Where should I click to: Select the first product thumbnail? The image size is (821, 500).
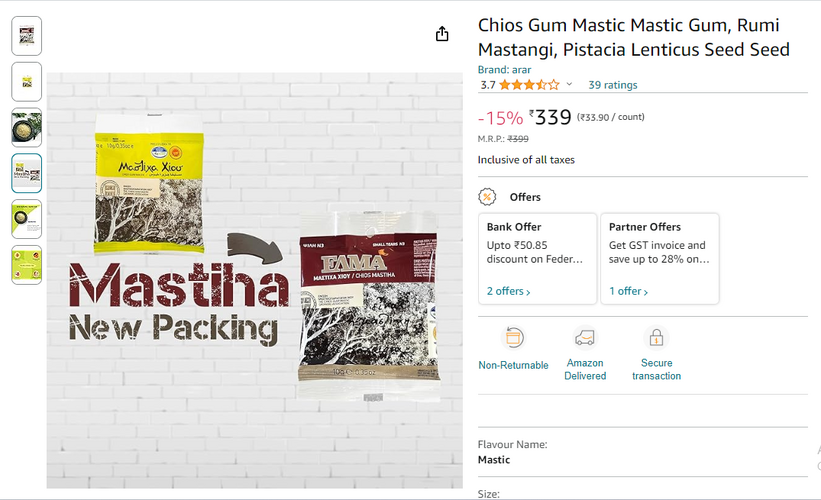pyautogui.click(x=26, y=36)
